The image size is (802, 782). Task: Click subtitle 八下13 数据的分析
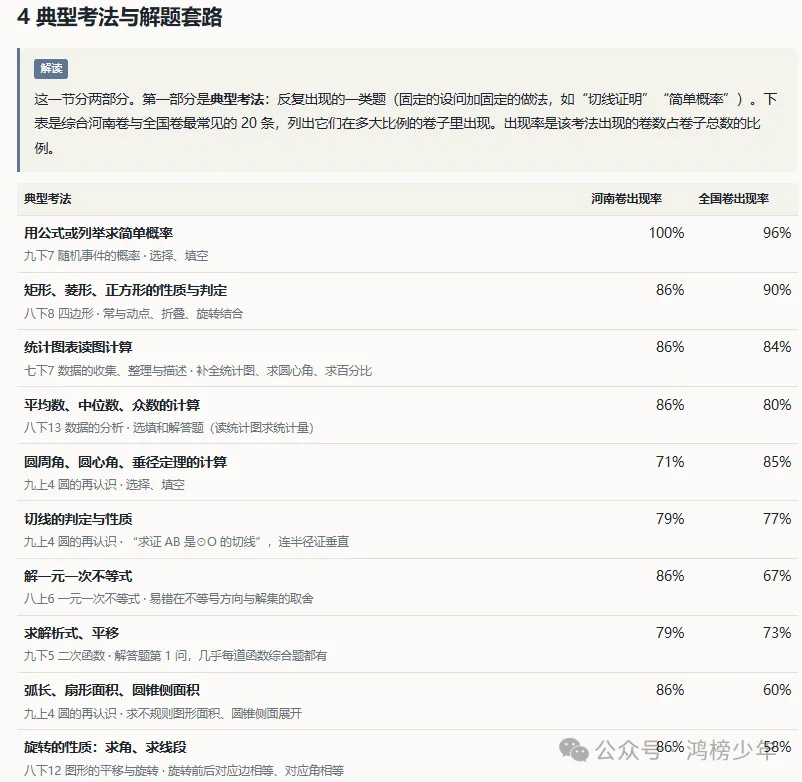coord(73,428)
